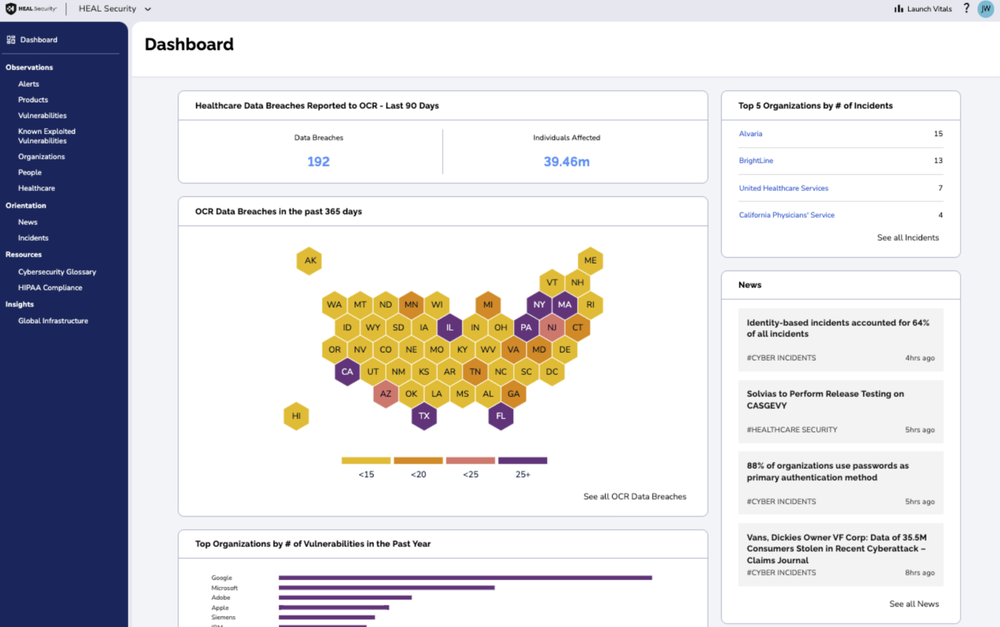This screenshot has height=627, width=1000.
Task: Open Alerts under Observations
Action: (28, 83)
